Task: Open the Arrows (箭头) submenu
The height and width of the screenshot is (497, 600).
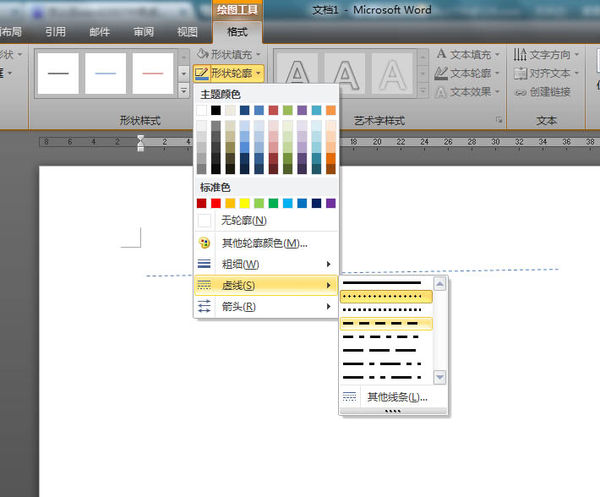Action: click(x=266, y=306)
